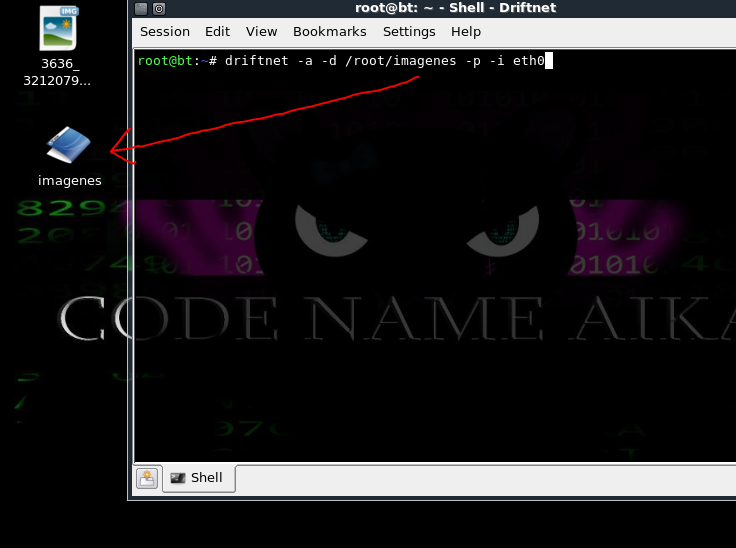Click the title bar text 'root@bt: ~ - Shell - Driftnet'
The width and height of the screenshot is (736, 548).
pyautogui.click(x=455, y=8)
